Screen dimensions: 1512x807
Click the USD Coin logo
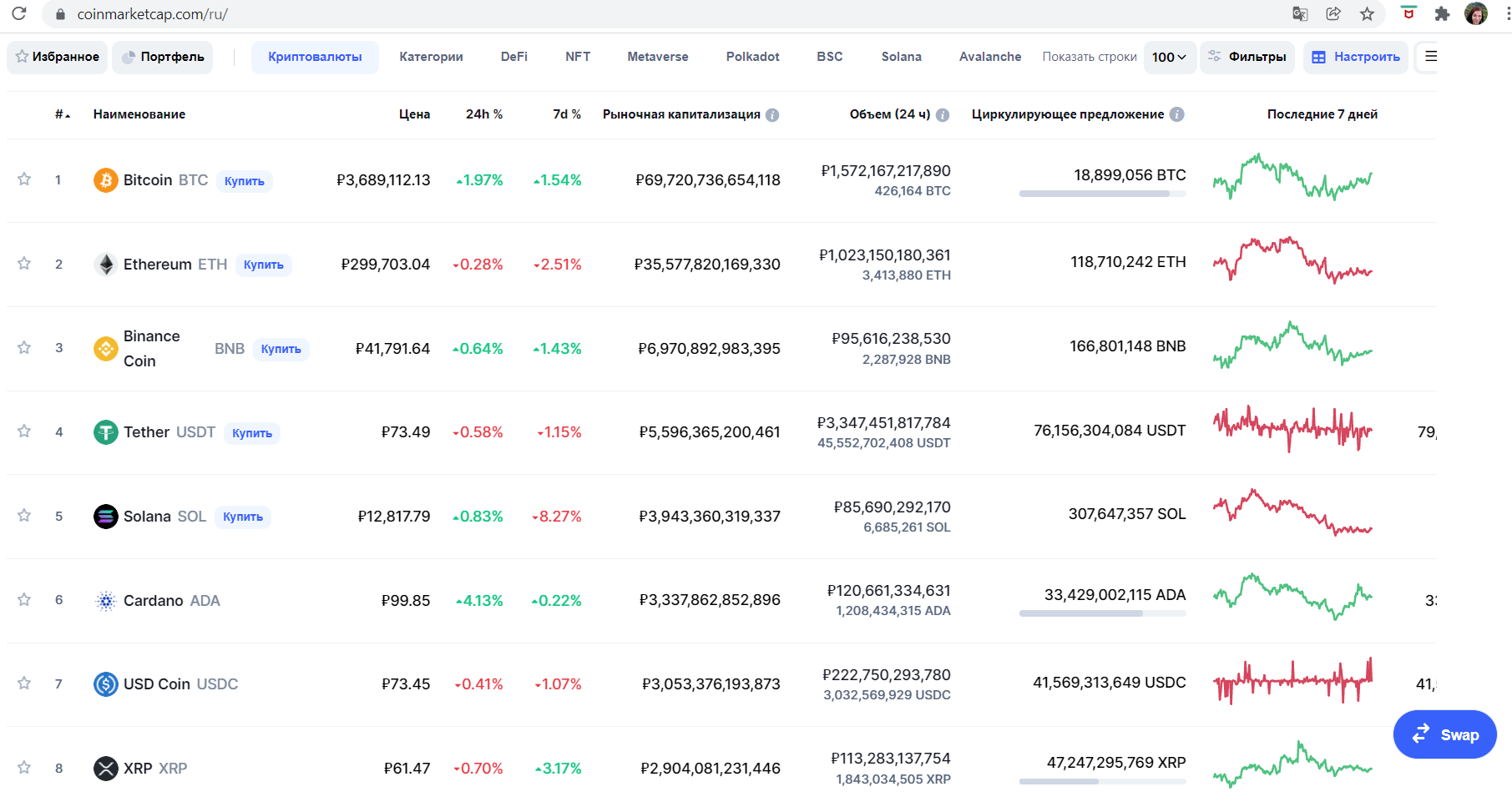click(106, 684)
